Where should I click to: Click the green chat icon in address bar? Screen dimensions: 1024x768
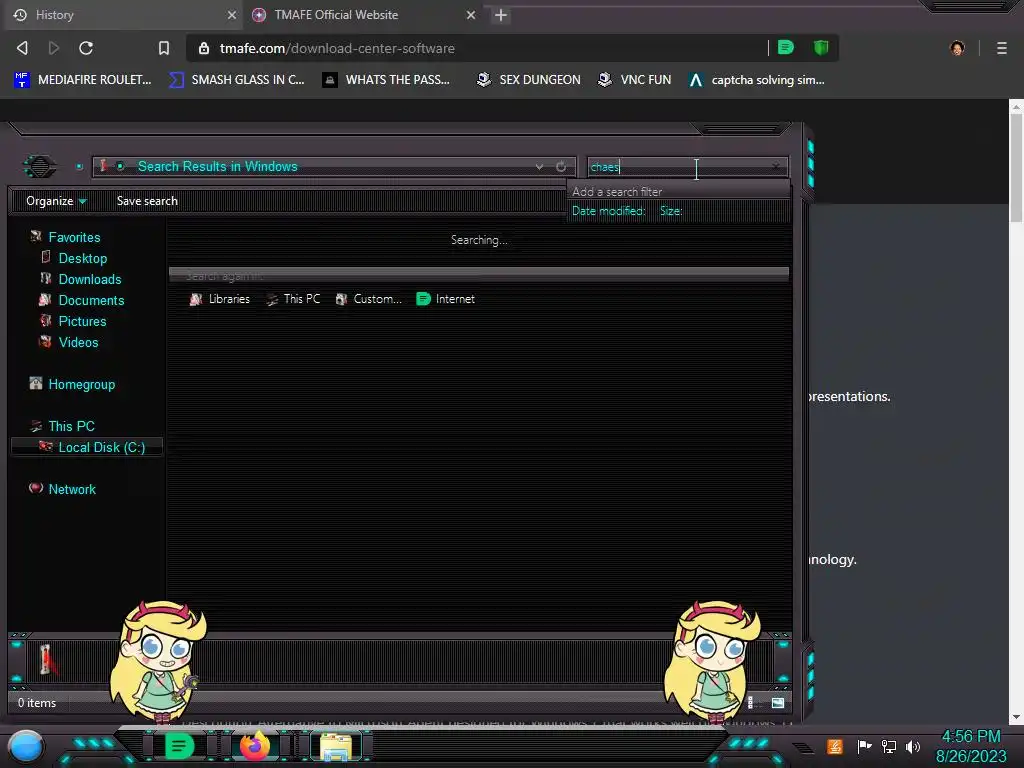coord(786,48)
